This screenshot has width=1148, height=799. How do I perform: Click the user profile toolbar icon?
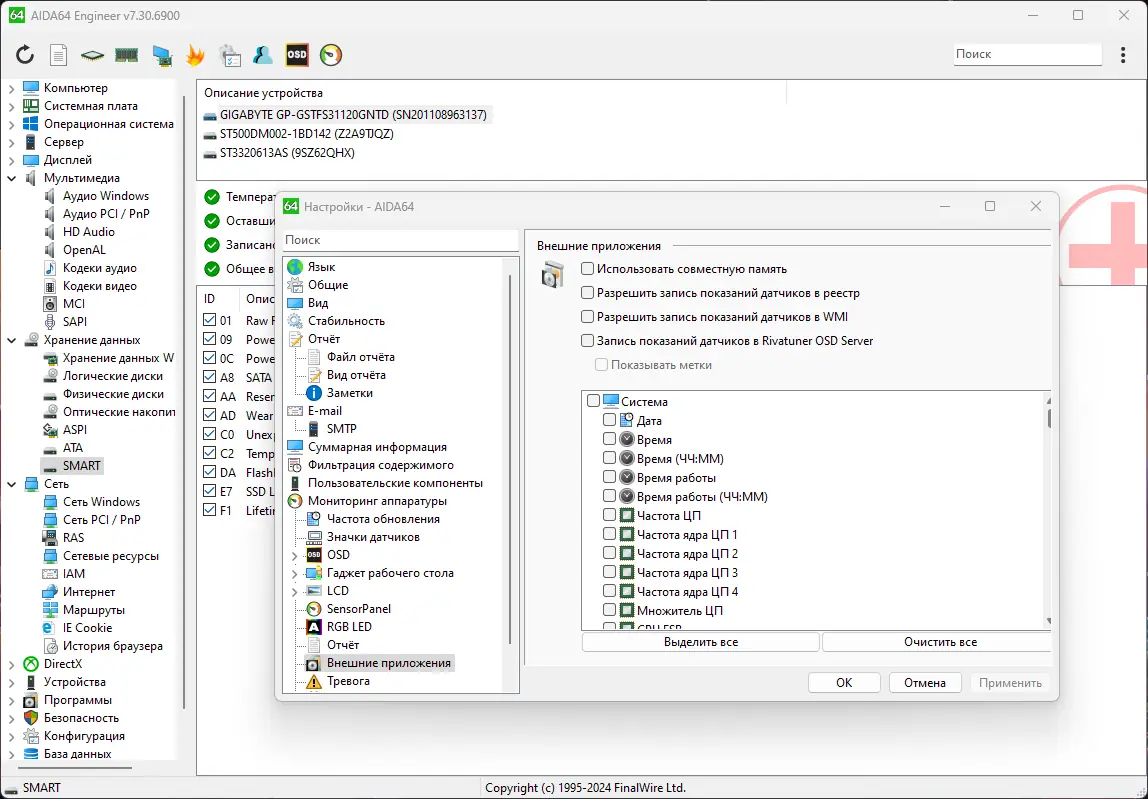(263, 55)
